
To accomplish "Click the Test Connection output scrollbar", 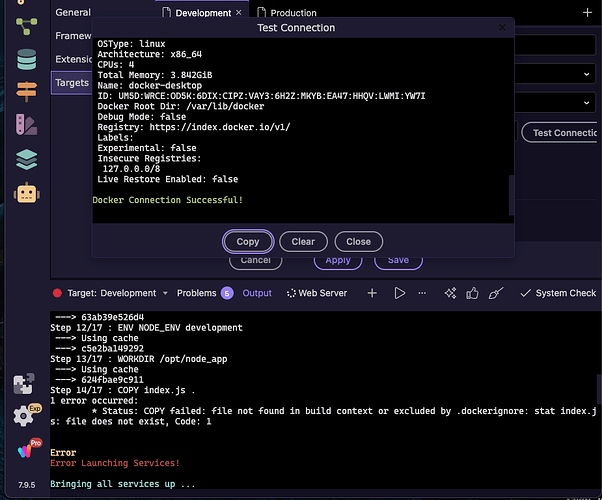I will (511, 195).
